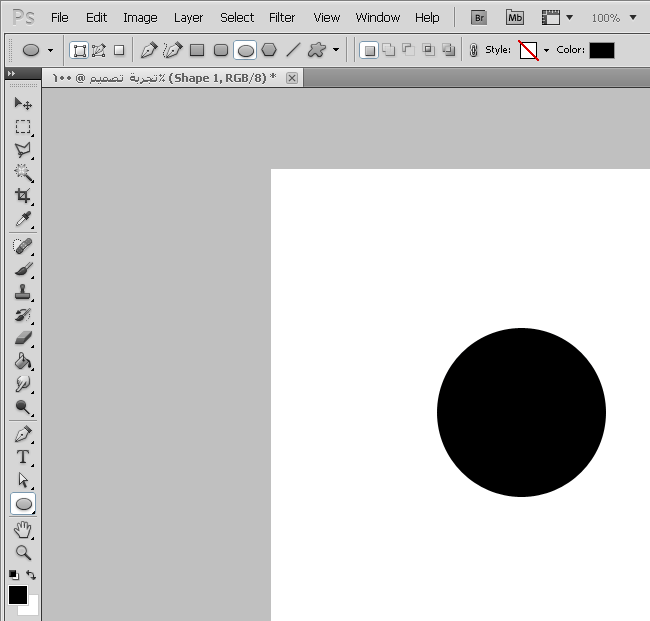The height and width of the screenshot is (621, 650).
Task: Choose the Eraser tool
Action: [22, 338]
